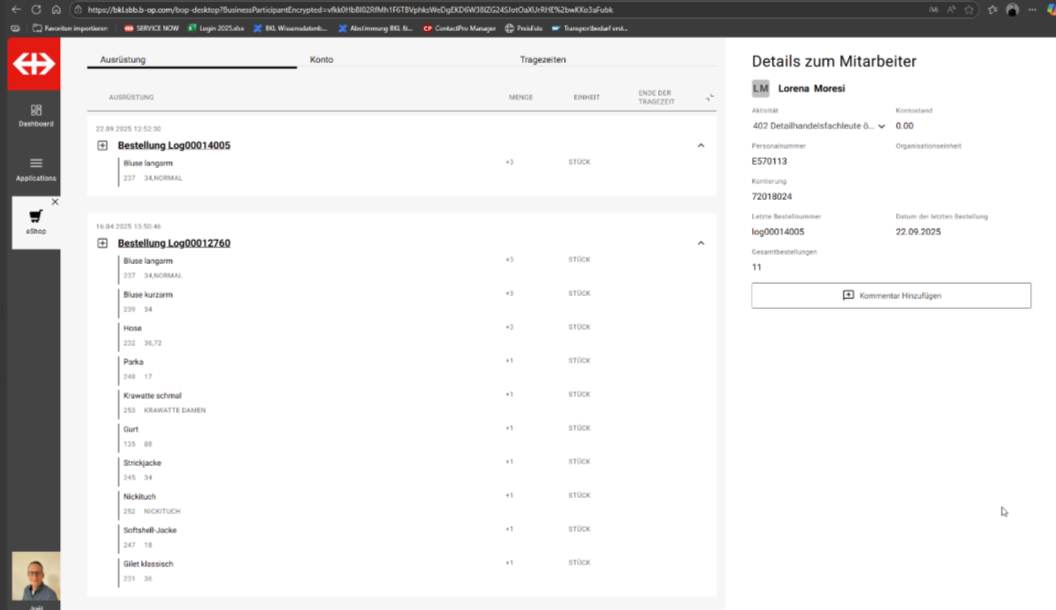Click the Kommentar Hinzufügen button
This screenshot has height=610, width=1056.
tap(891, 296)
